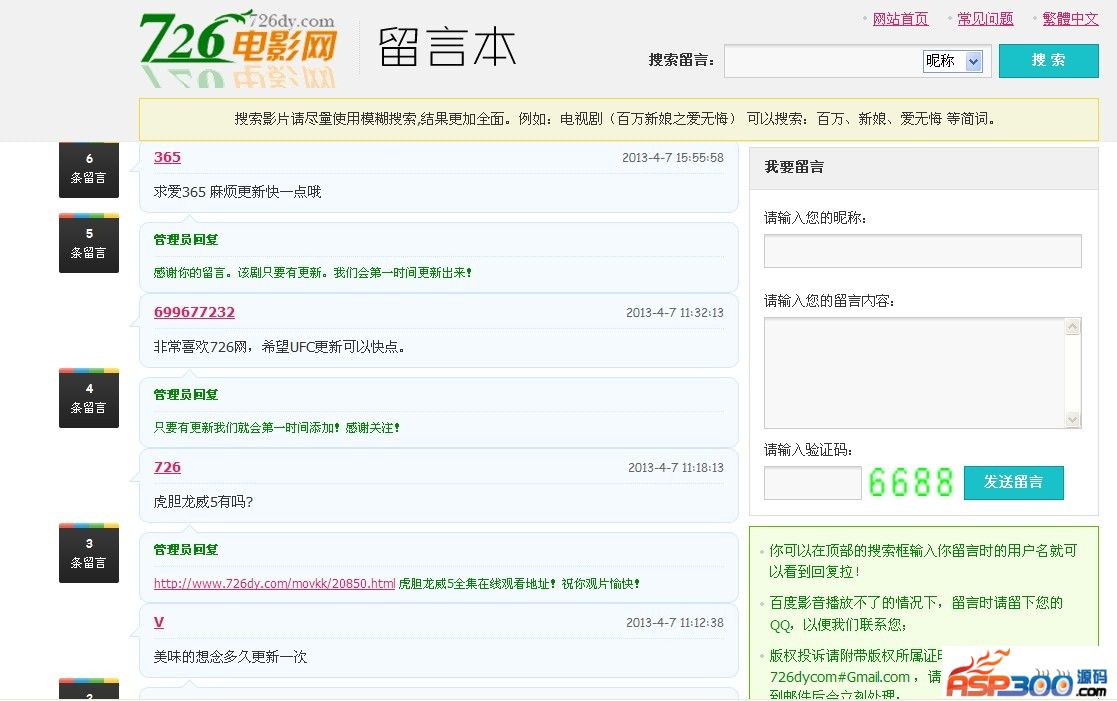Open the 726dy.com movkk/20850.html link
Viewport: 1117px width, 701px height.
[274, 583]
